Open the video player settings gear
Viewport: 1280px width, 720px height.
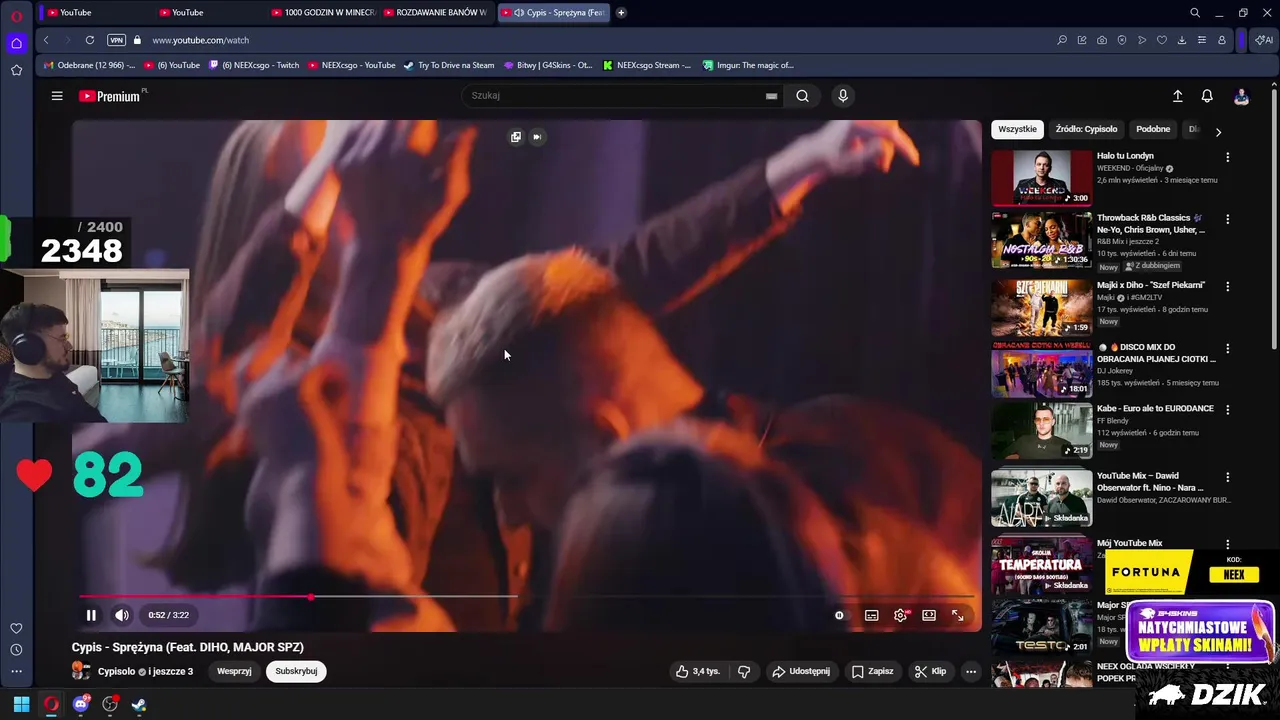pos(900,615)
